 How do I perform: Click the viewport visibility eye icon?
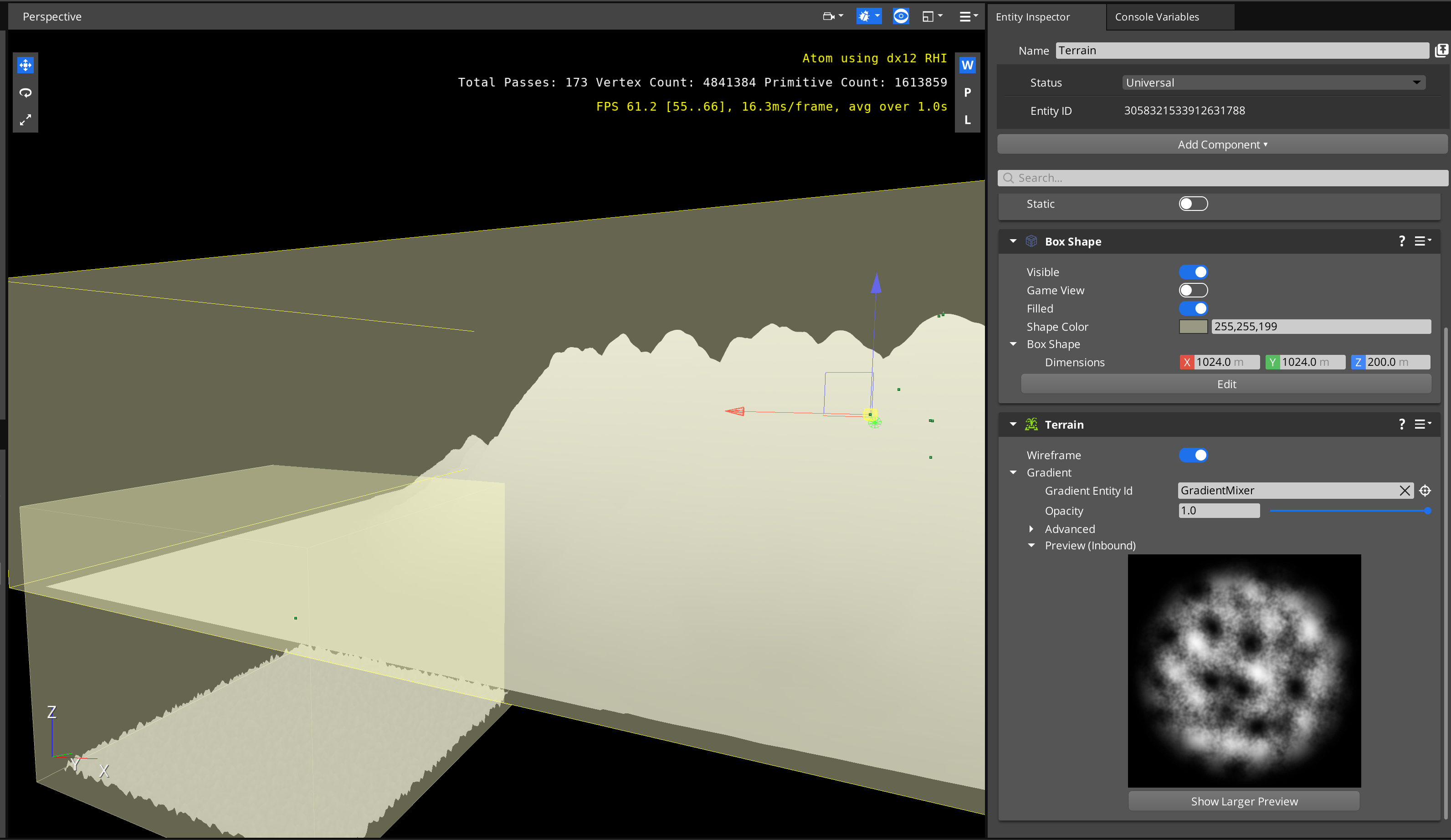click(901, 16)
